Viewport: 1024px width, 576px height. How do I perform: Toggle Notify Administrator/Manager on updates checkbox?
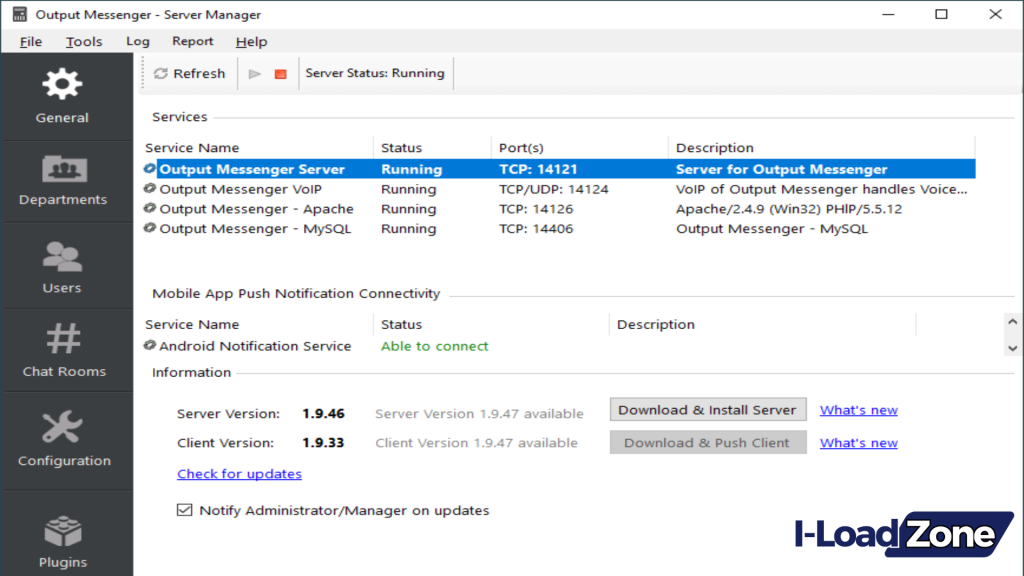point(184,510)
